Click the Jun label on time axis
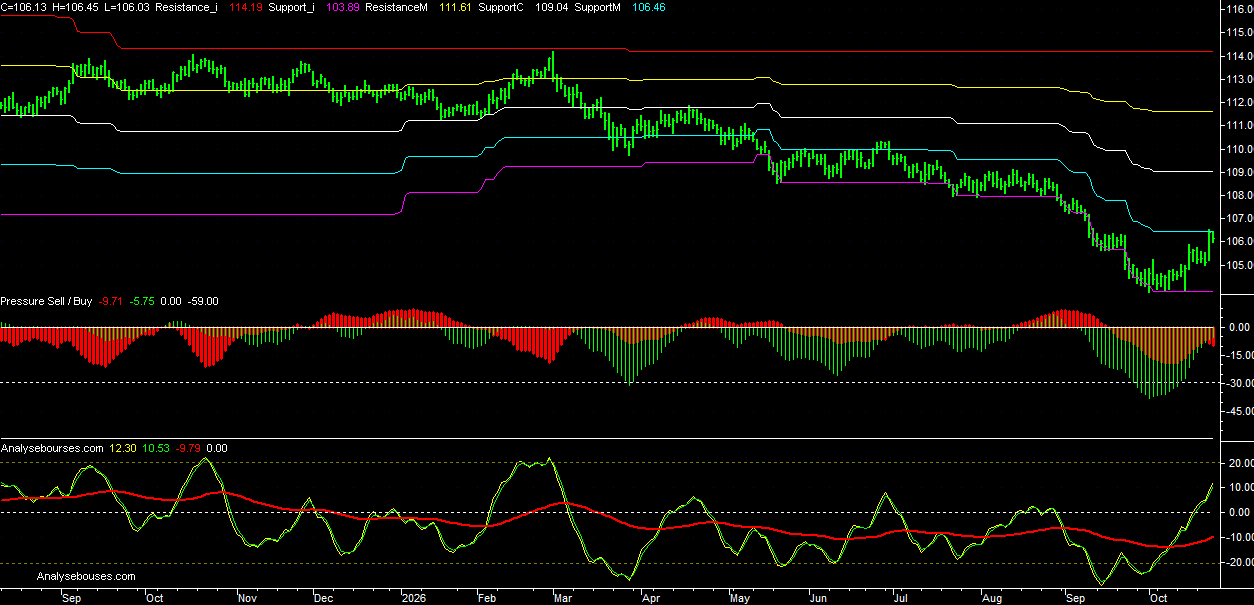Image resolution: width=1254 pixels, height=605 pixels. (x=817, y=598)
